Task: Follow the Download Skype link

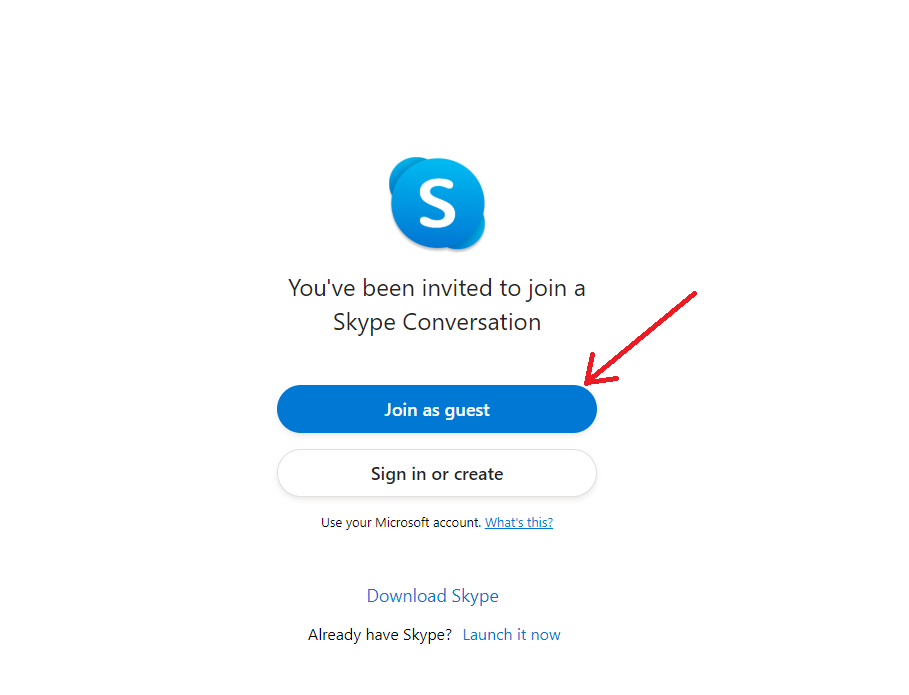Action: (x=432, y=596)
